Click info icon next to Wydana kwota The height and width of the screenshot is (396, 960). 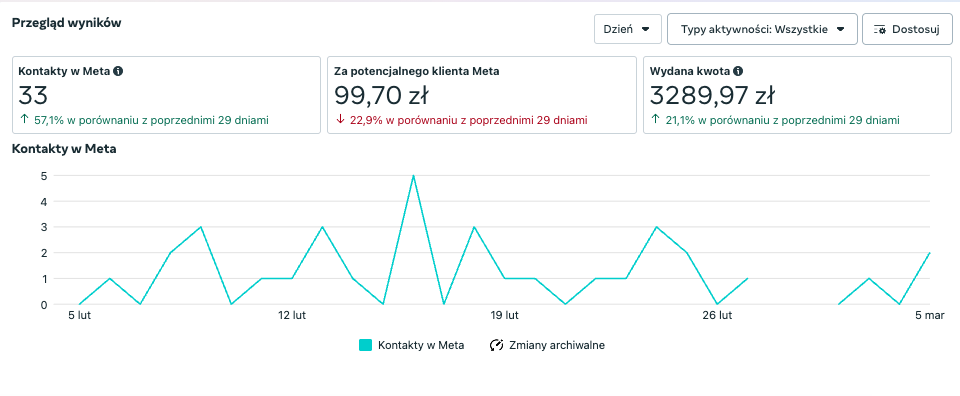tap(738, 71)
